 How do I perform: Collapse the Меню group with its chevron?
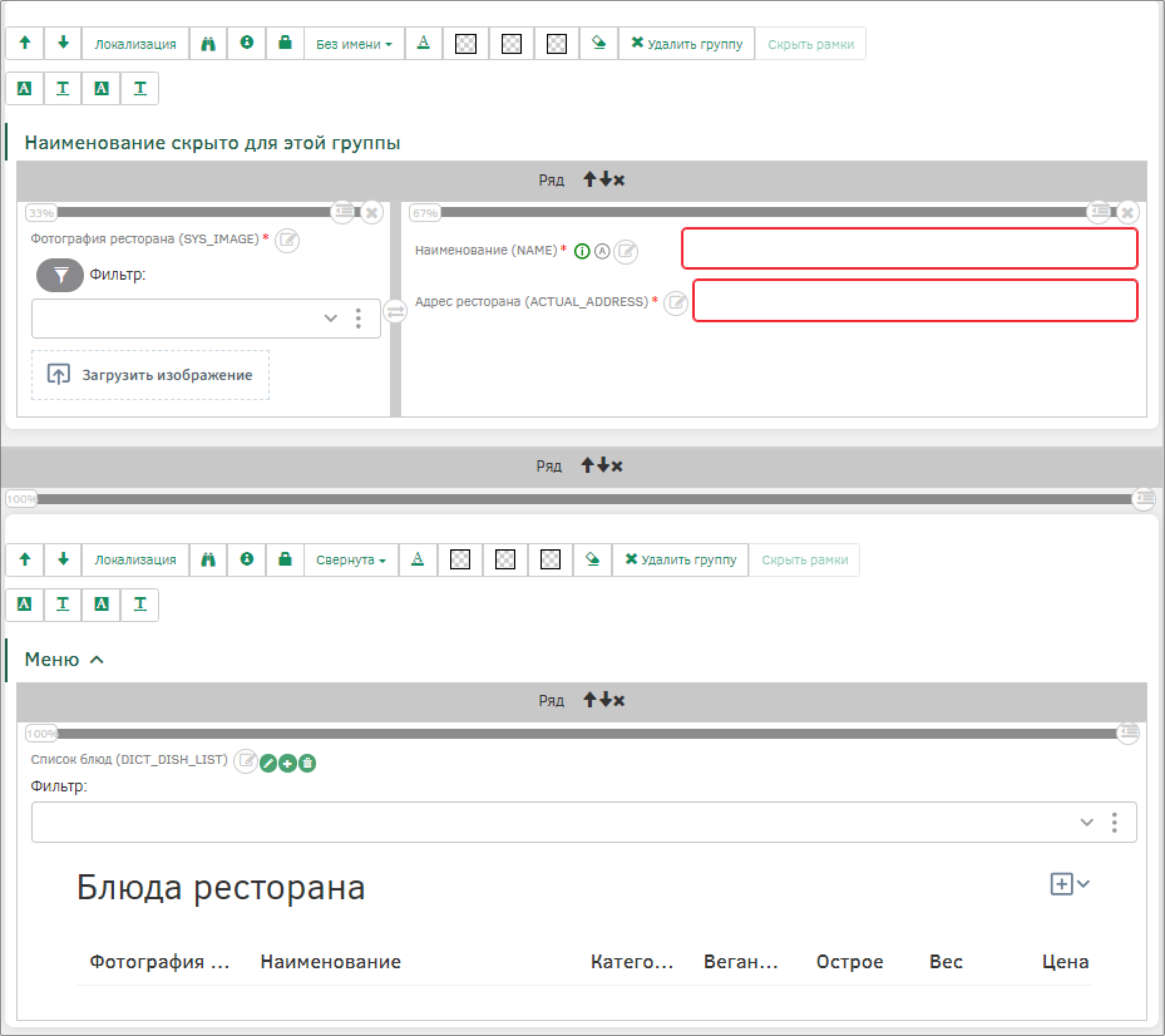pyautogui.click(x=97, y=660)
